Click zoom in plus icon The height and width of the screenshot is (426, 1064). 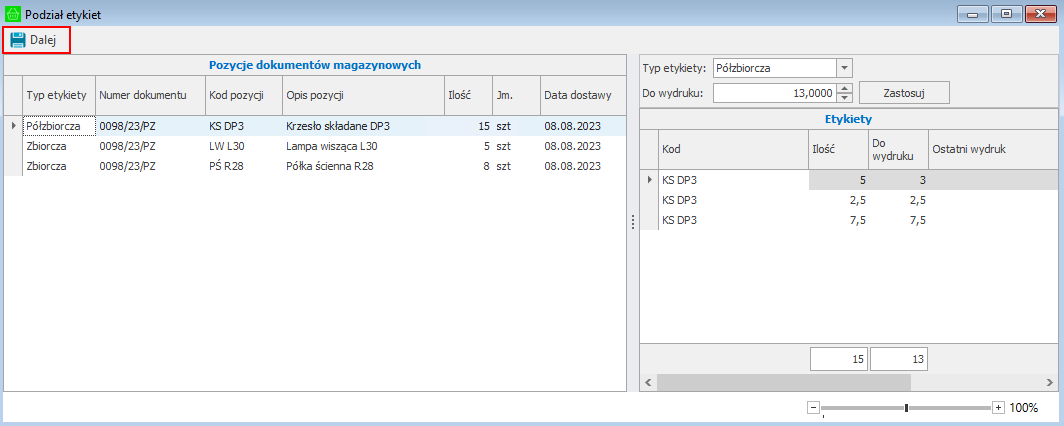(998, 408)
